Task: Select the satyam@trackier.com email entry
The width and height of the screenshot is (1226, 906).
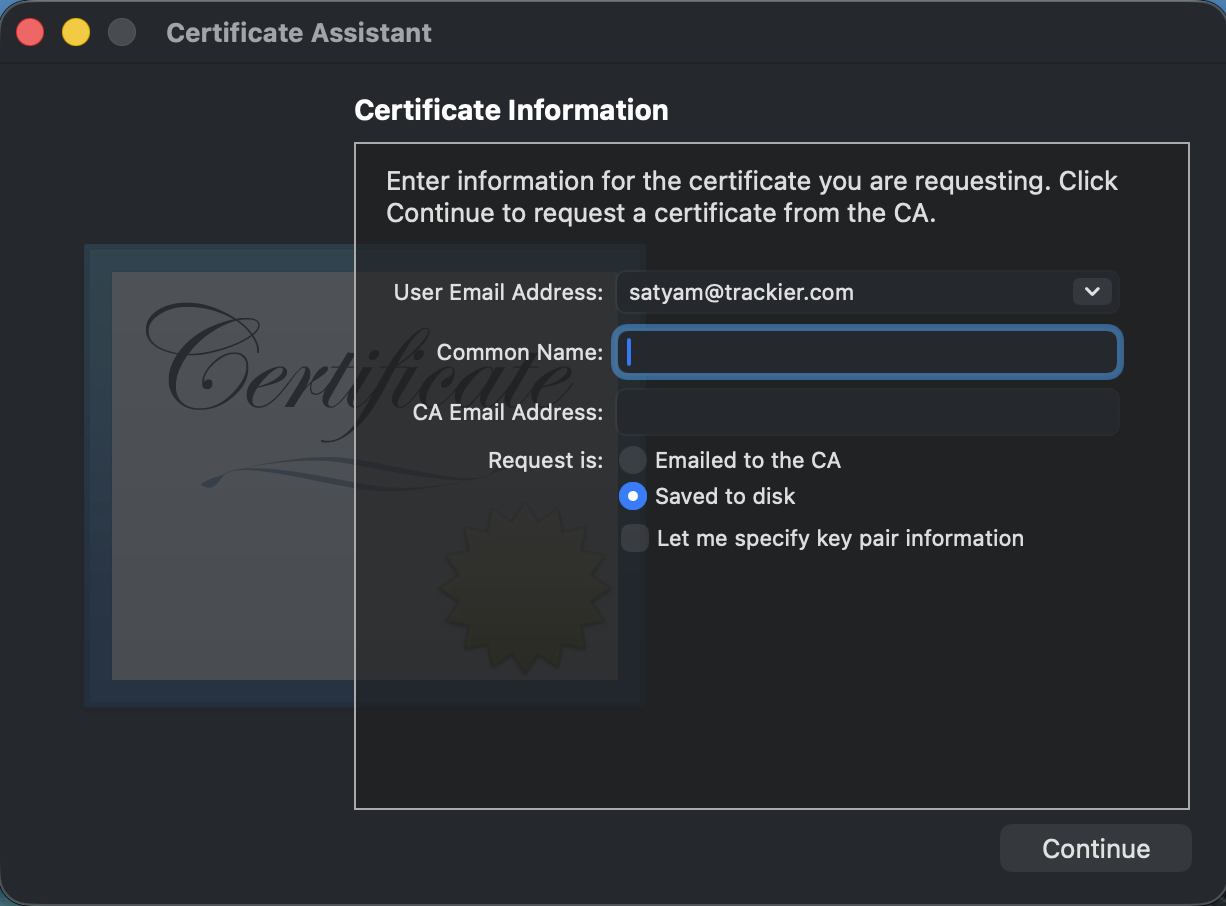Action: (x=740, y=292)
